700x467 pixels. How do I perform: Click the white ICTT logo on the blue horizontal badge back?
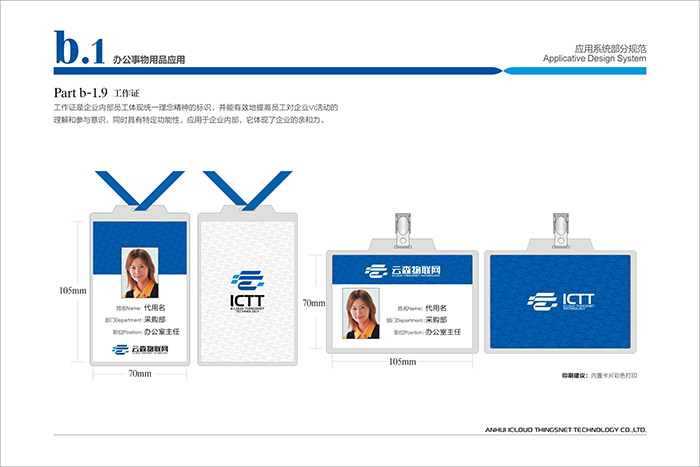[x=560, y=301]
